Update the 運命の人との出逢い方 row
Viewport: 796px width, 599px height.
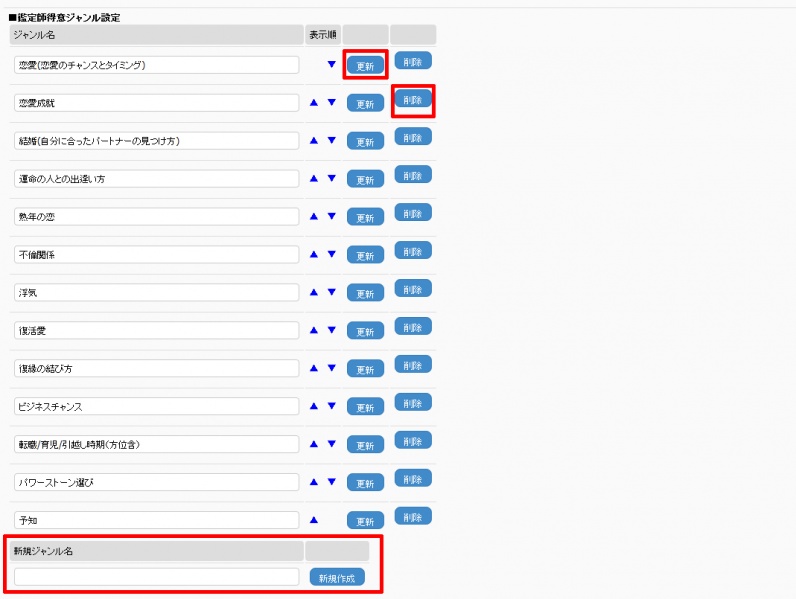[x=365, y=179]
